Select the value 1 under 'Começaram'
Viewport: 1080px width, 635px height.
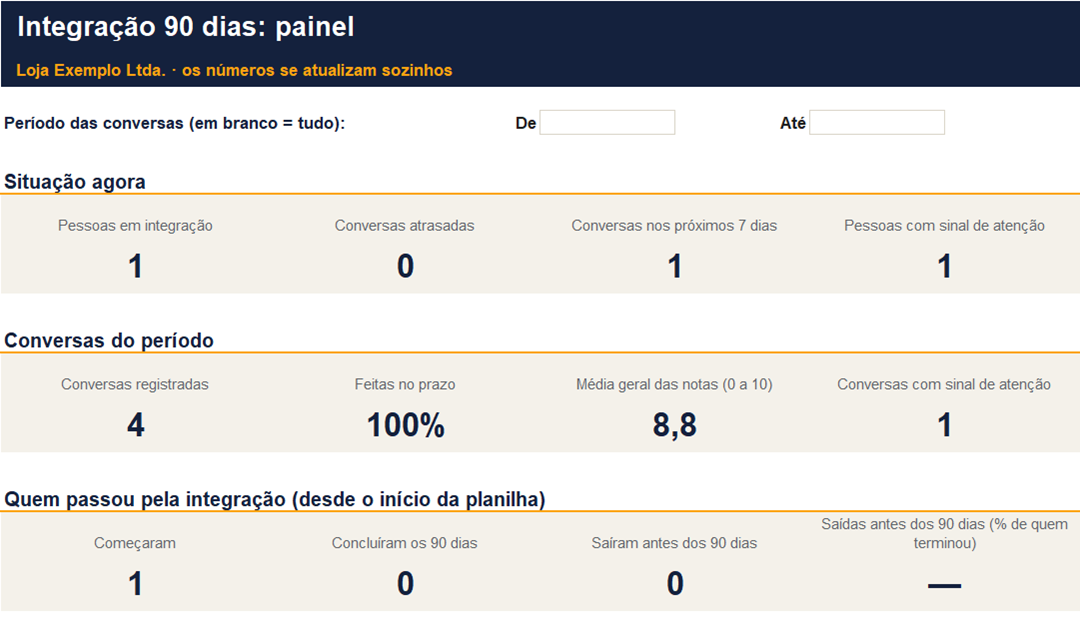pos(135,584)
